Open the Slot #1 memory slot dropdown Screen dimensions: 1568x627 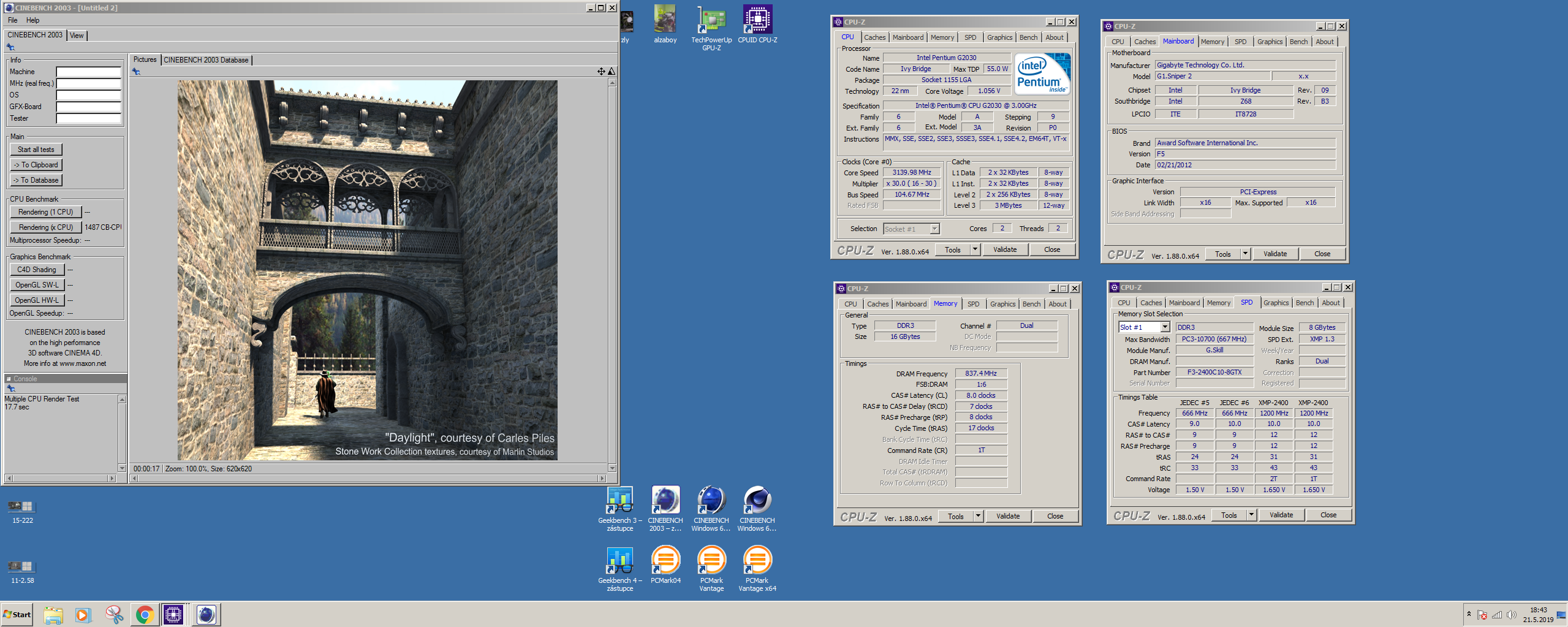click(1165, 327)
